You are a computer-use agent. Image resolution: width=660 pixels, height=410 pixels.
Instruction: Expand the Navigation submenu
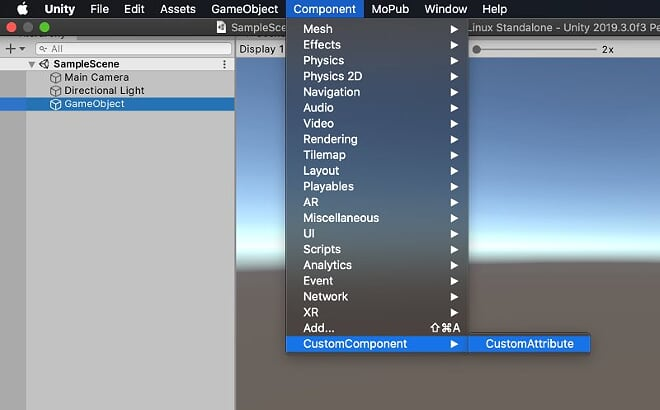point(377,92)
